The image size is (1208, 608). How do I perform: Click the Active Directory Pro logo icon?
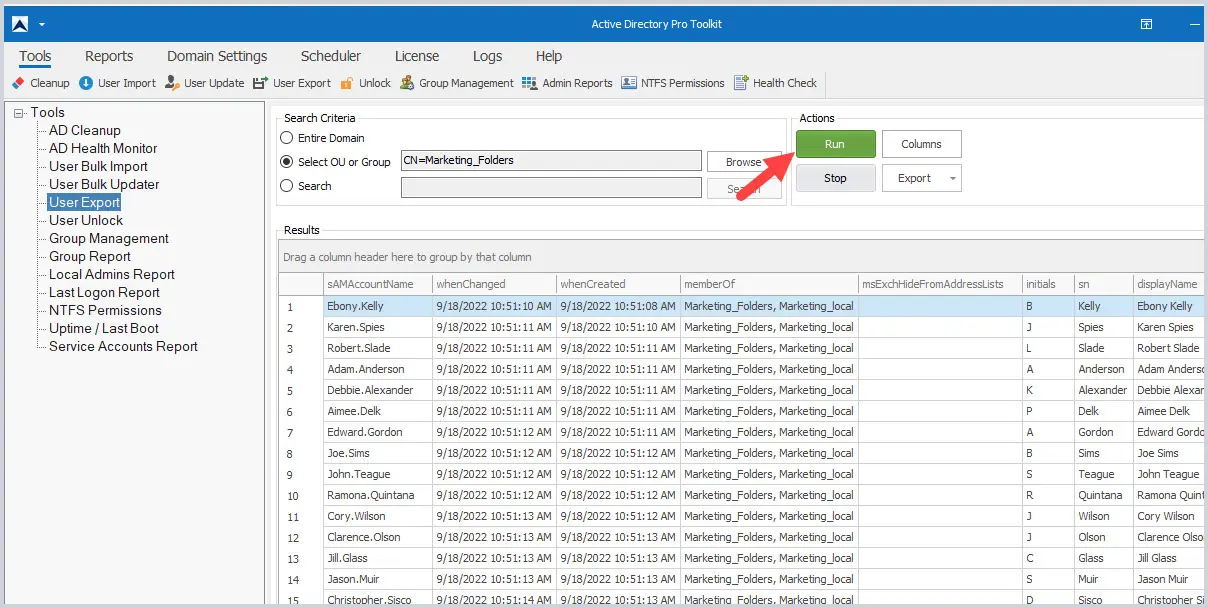[19, 24]
